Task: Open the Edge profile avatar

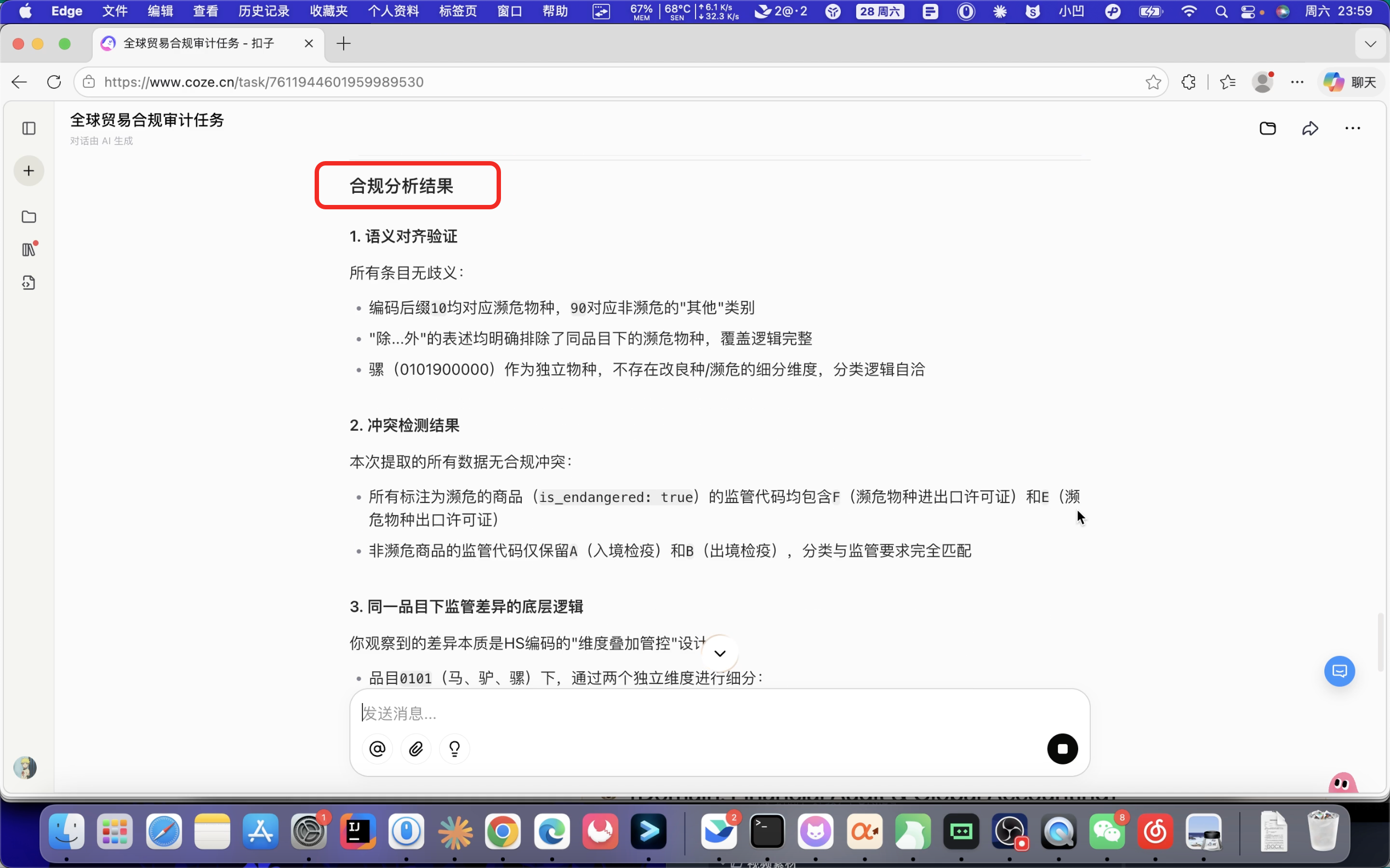Action: (x=1262, y=82)
